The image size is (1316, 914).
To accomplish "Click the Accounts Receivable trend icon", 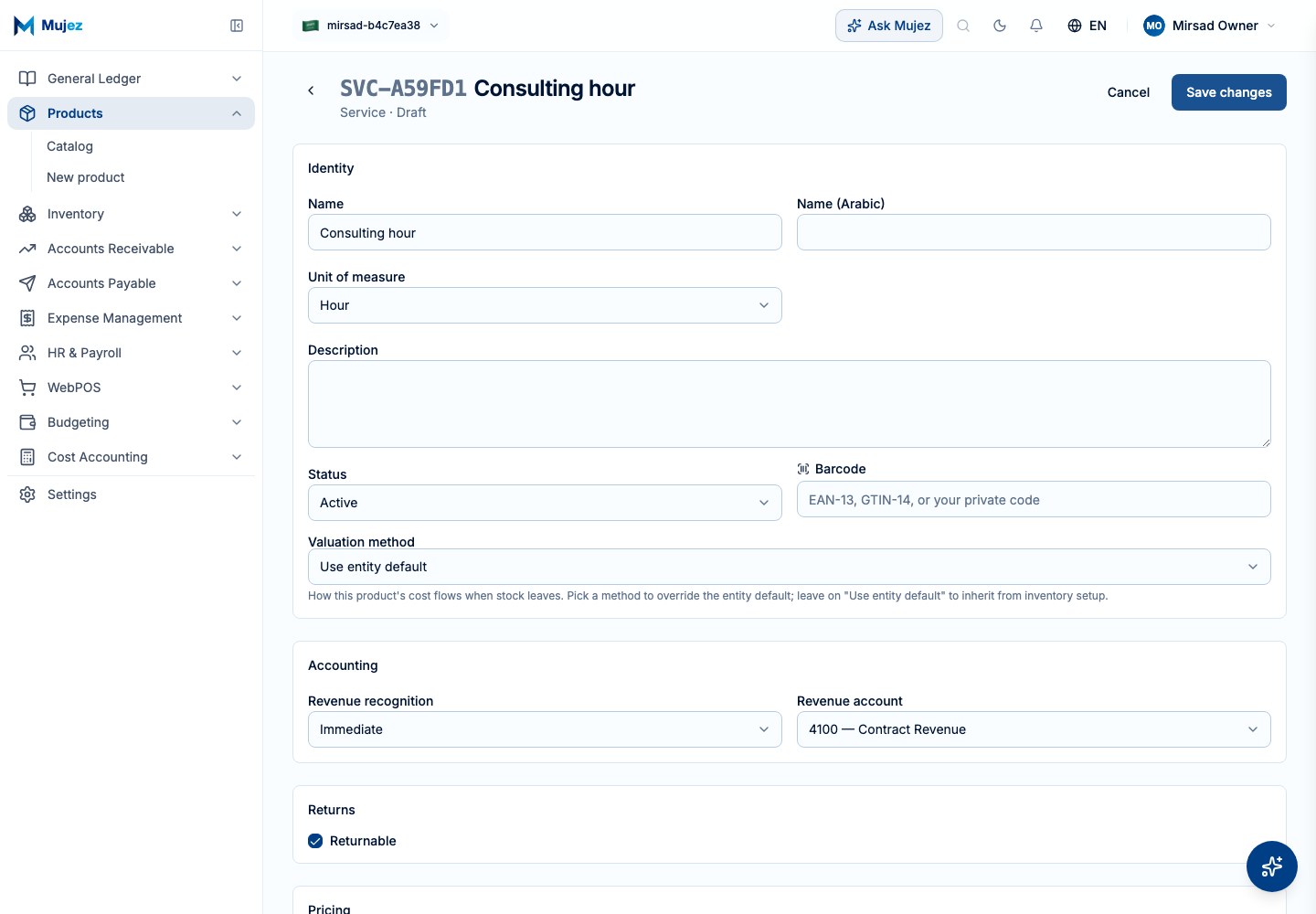I will click(x=27, y=249).
